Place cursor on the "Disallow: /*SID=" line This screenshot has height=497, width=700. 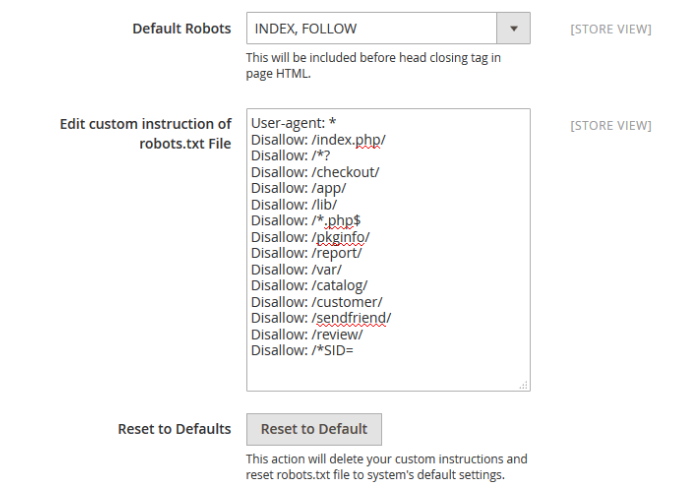(304, 350)
